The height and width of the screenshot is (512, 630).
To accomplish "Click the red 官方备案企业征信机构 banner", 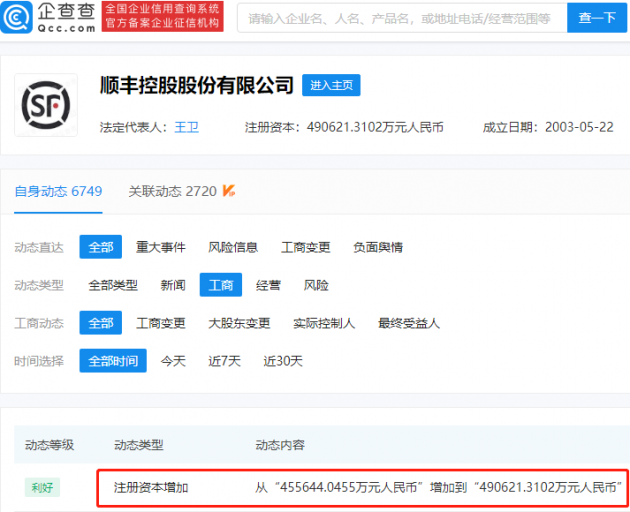I will click(x=162, y=16).
